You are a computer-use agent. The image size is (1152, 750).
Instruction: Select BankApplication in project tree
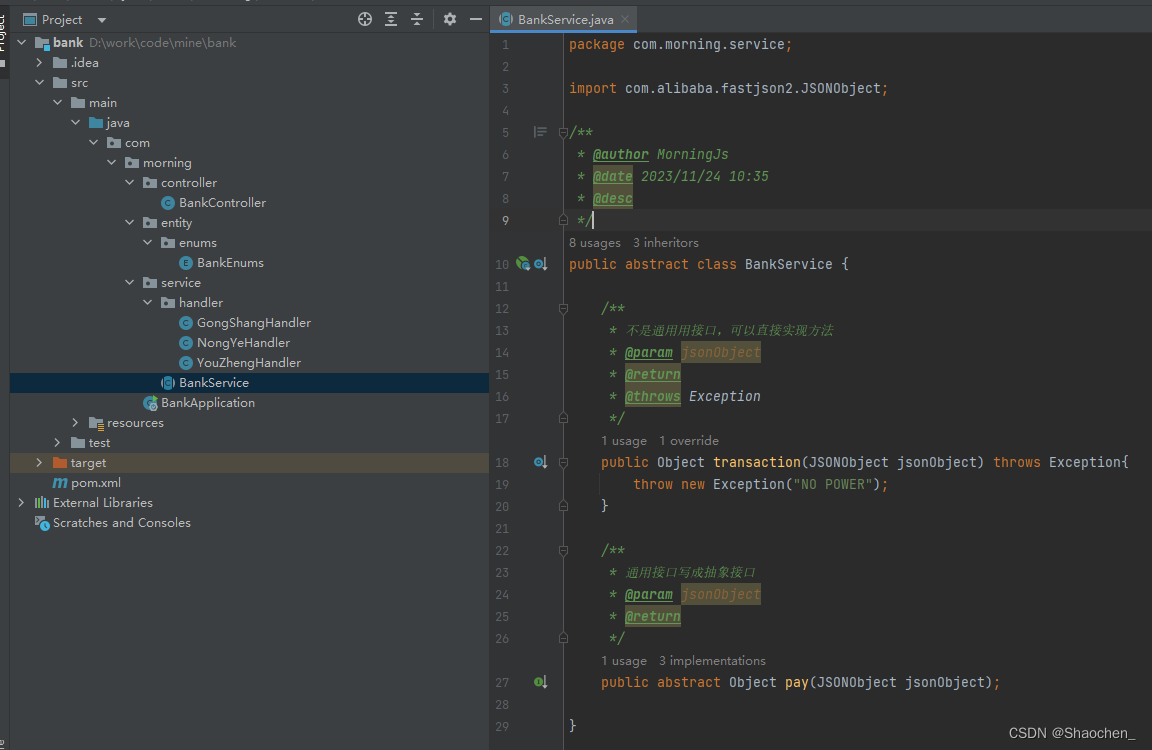point(208,403)
